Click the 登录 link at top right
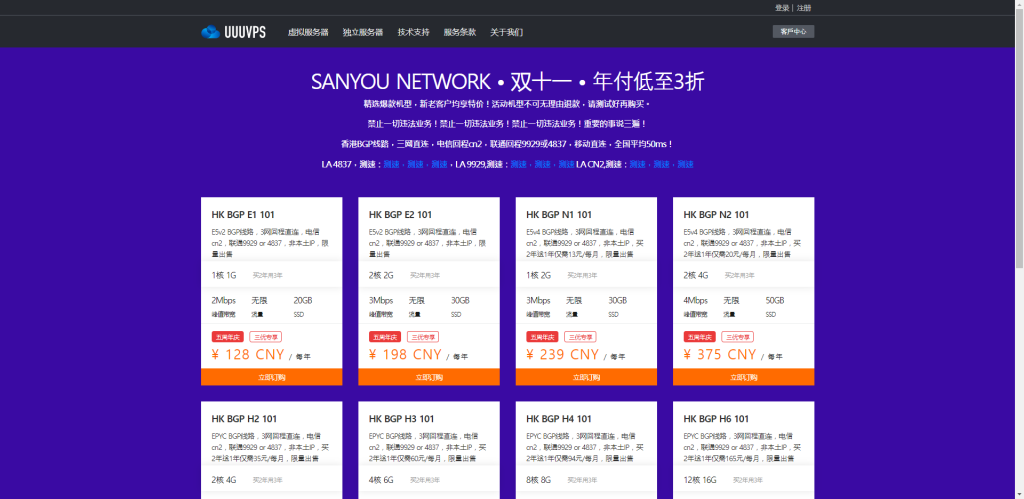1024x499 pixels. click(782, 8)
